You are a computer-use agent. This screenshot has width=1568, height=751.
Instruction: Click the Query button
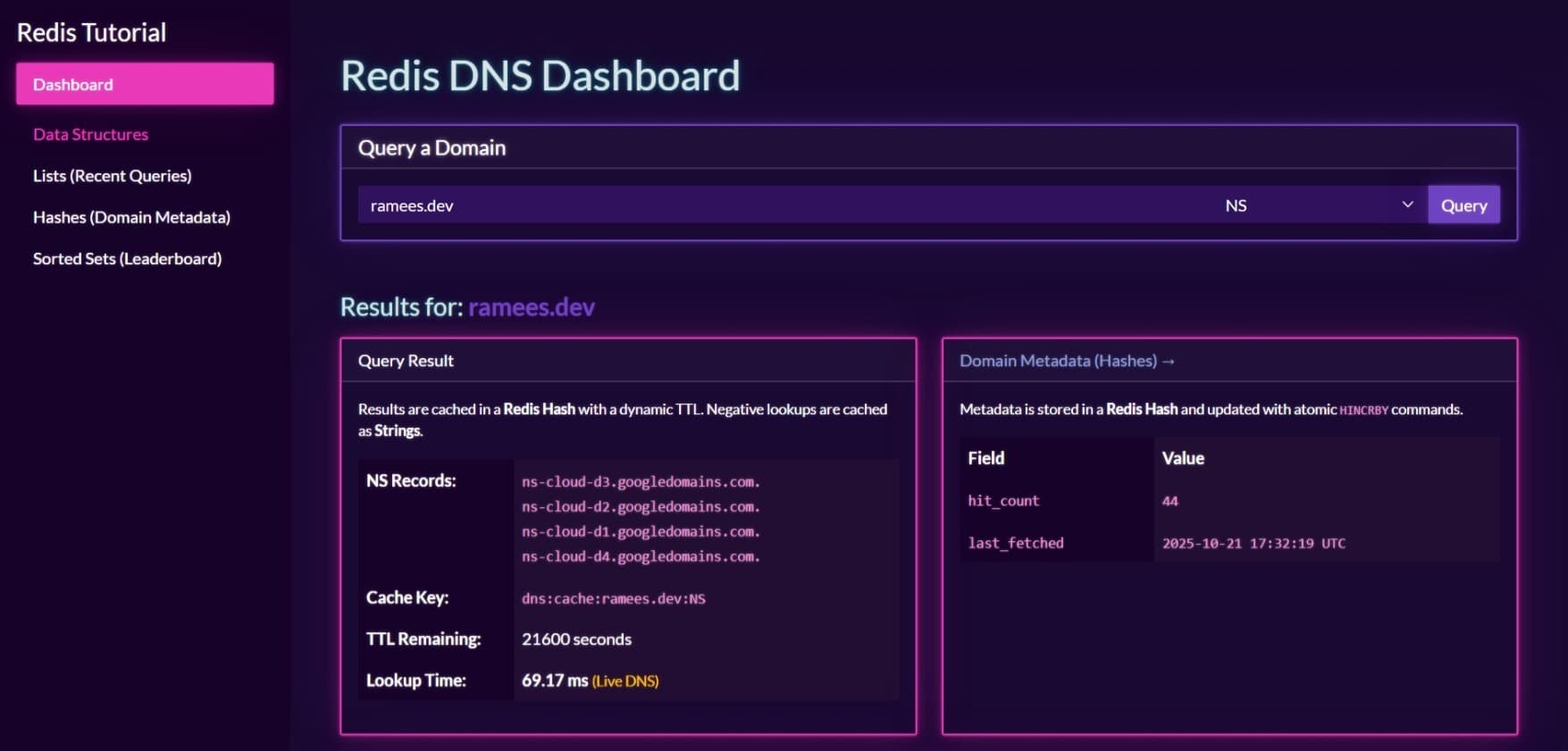[x=1463, y=205]
